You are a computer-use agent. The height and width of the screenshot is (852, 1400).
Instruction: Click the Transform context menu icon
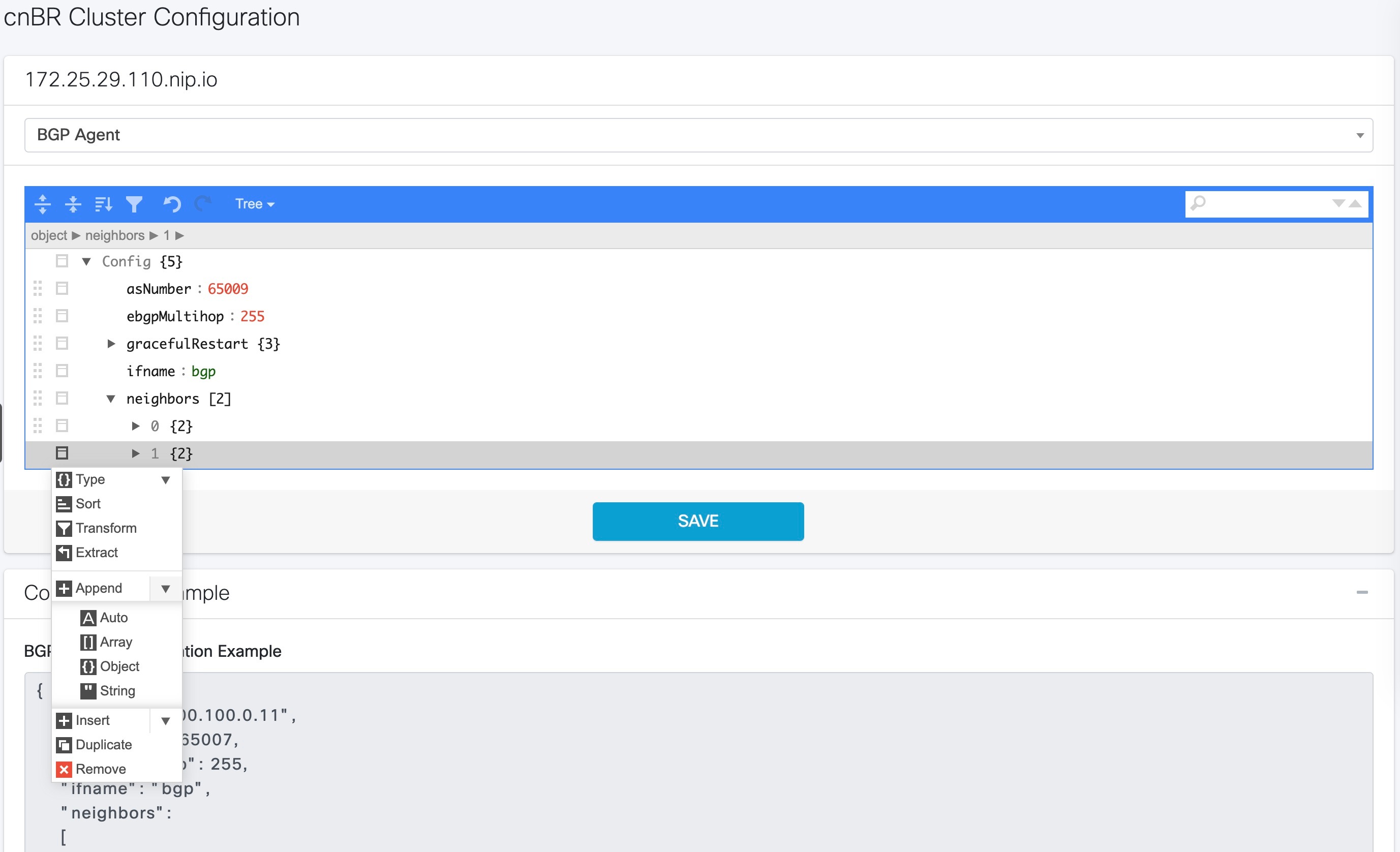[x=64, y=527]
